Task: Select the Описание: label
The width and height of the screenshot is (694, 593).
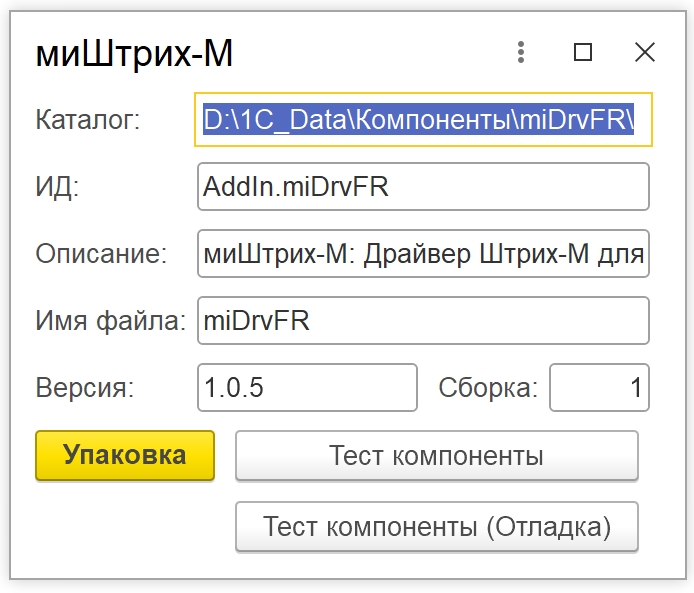Action: pyautogui.click(x=101, y=254)
